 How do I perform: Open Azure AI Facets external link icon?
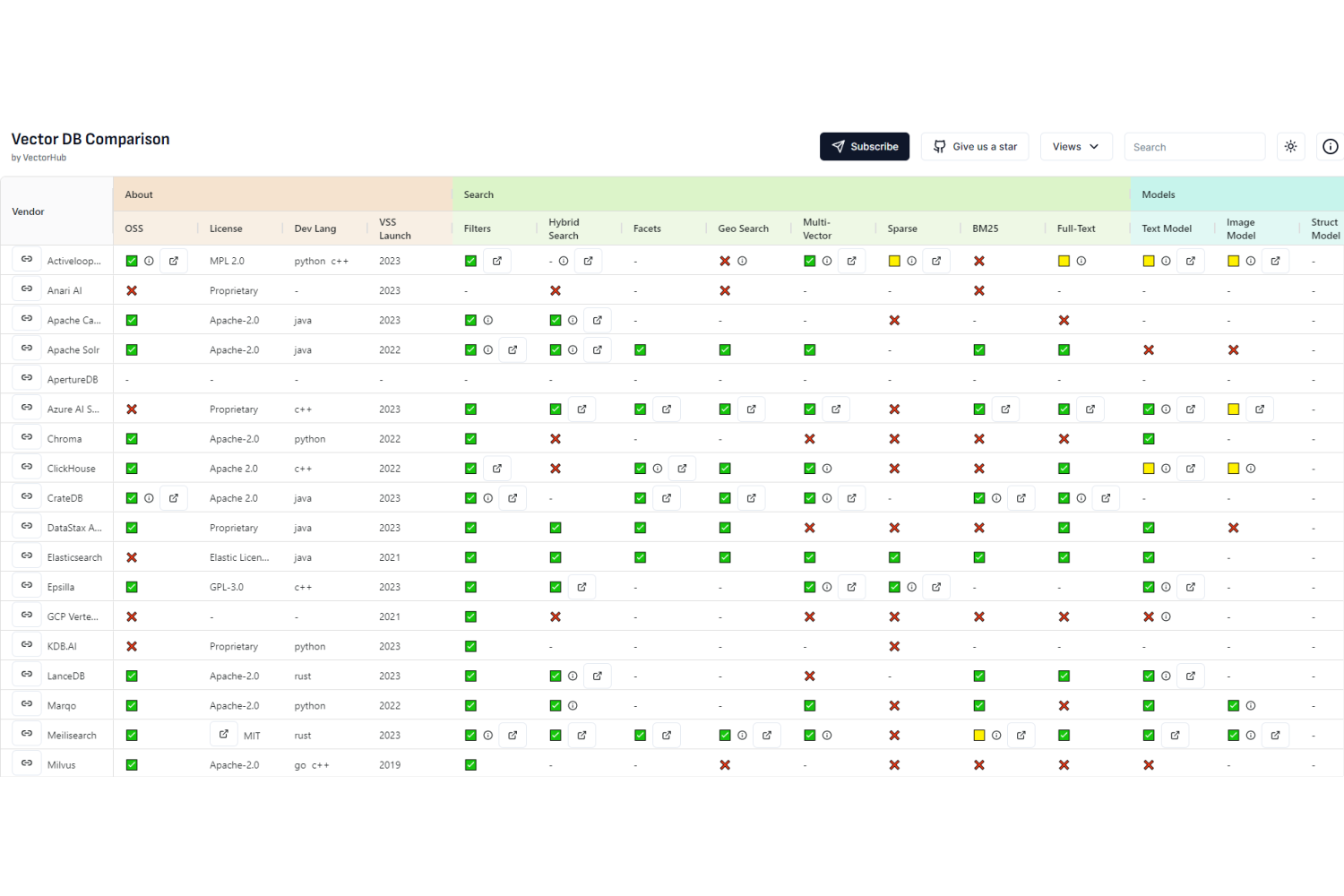(x=667, y=409)
